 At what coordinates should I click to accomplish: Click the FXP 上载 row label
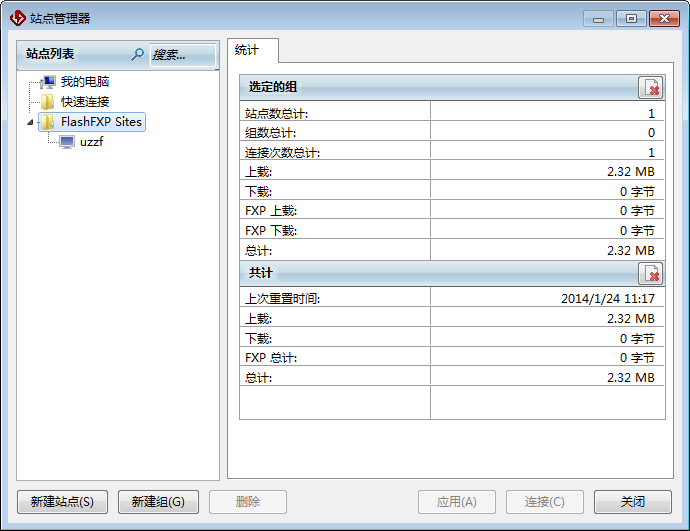pos(271,211)
